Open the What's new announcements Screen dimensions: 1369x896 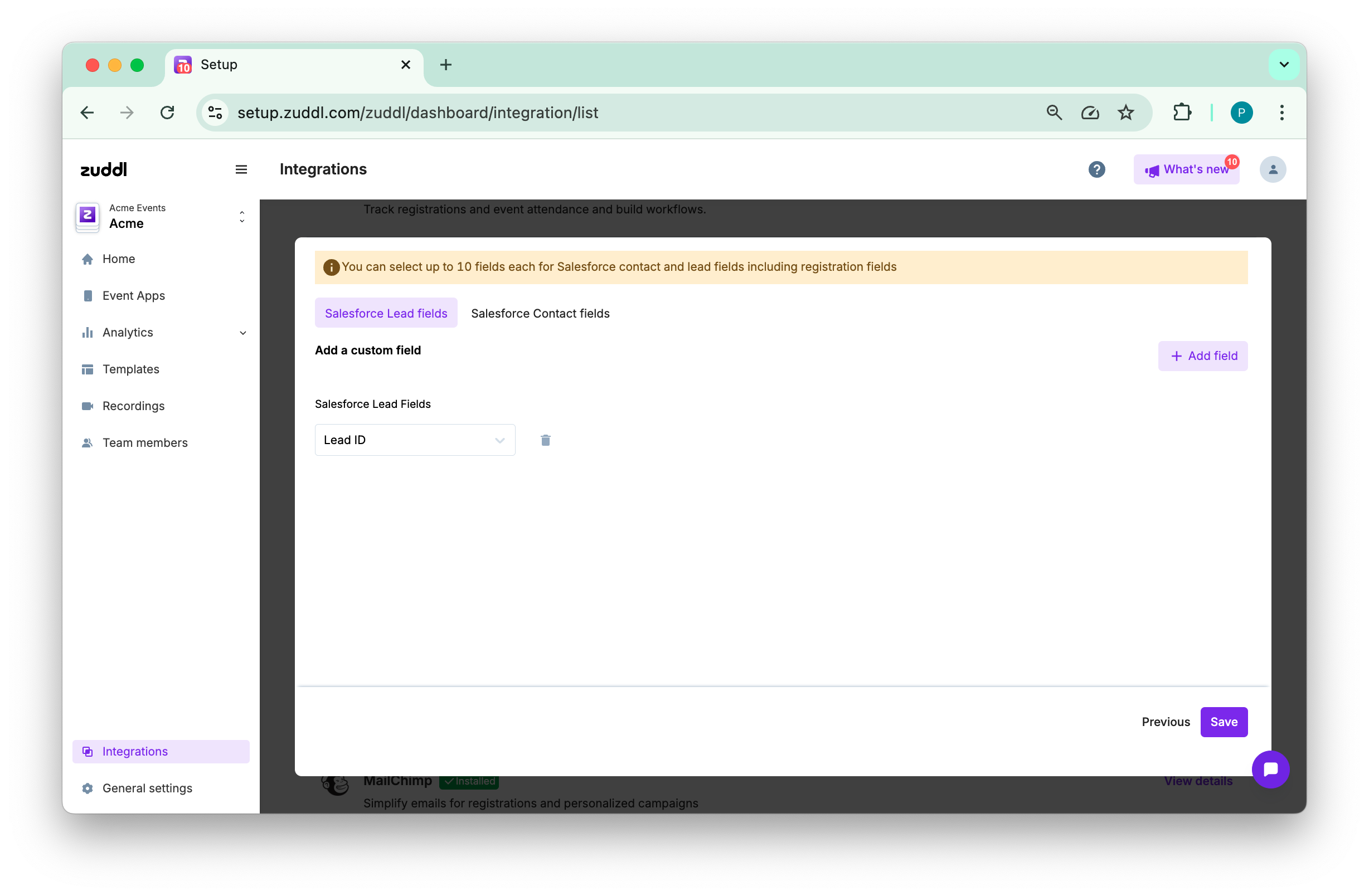click(x=1186, y=169)
